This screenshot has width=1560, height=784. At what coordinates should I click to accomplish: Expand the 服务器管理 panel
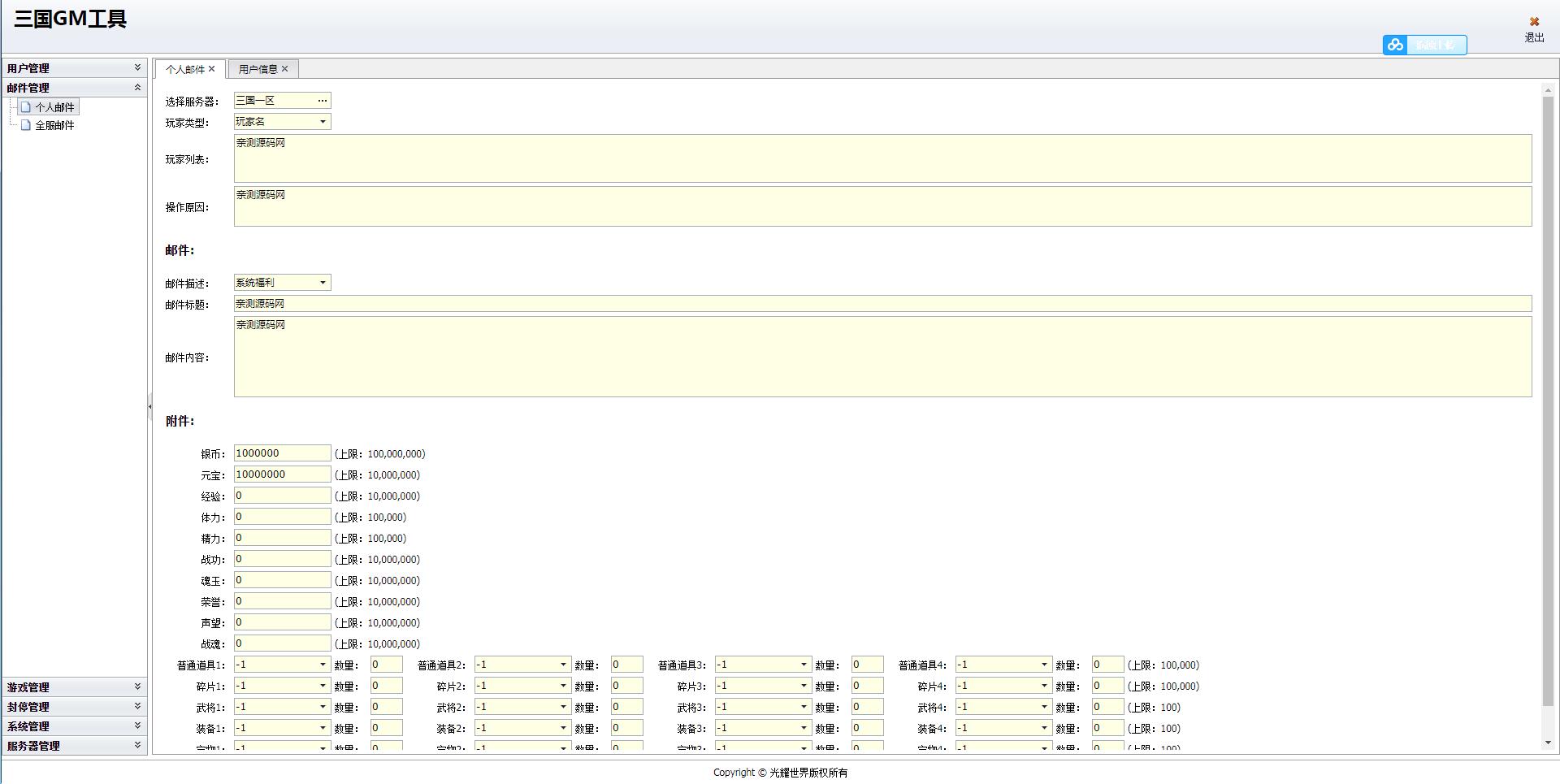coord(137,745)
